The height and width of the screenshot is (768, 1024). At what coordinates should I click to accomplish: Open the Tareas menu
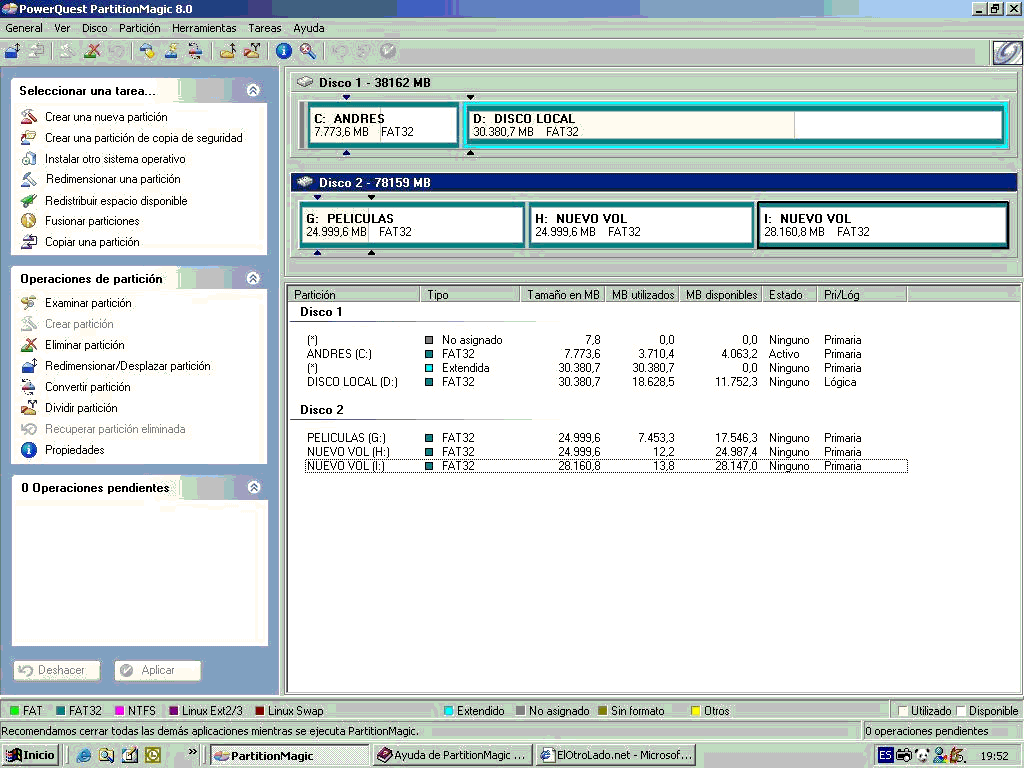pyautogui.click(x=264, y=28)
